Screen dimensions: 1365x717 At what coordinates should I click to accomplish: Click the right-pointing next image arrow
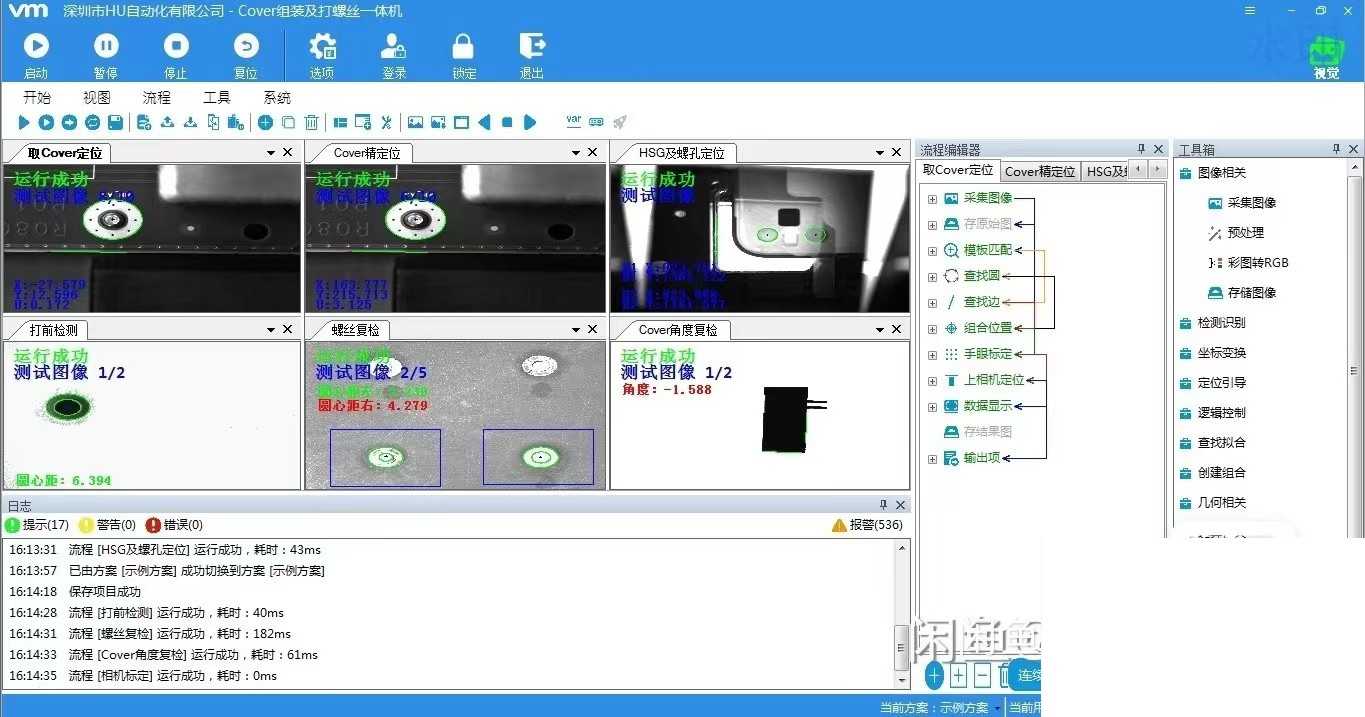pyautogui.click(x=530, y=122)
